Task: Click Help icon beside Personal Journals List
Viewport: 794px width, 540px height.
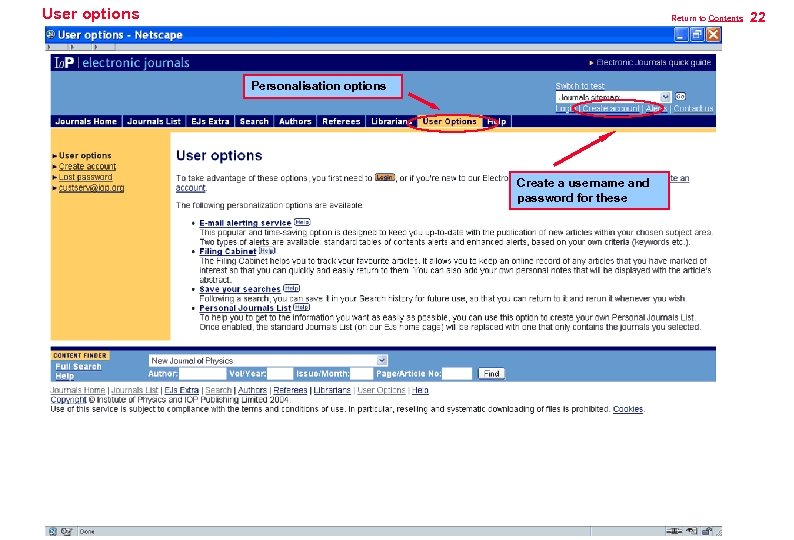Action: coord(301,307)
